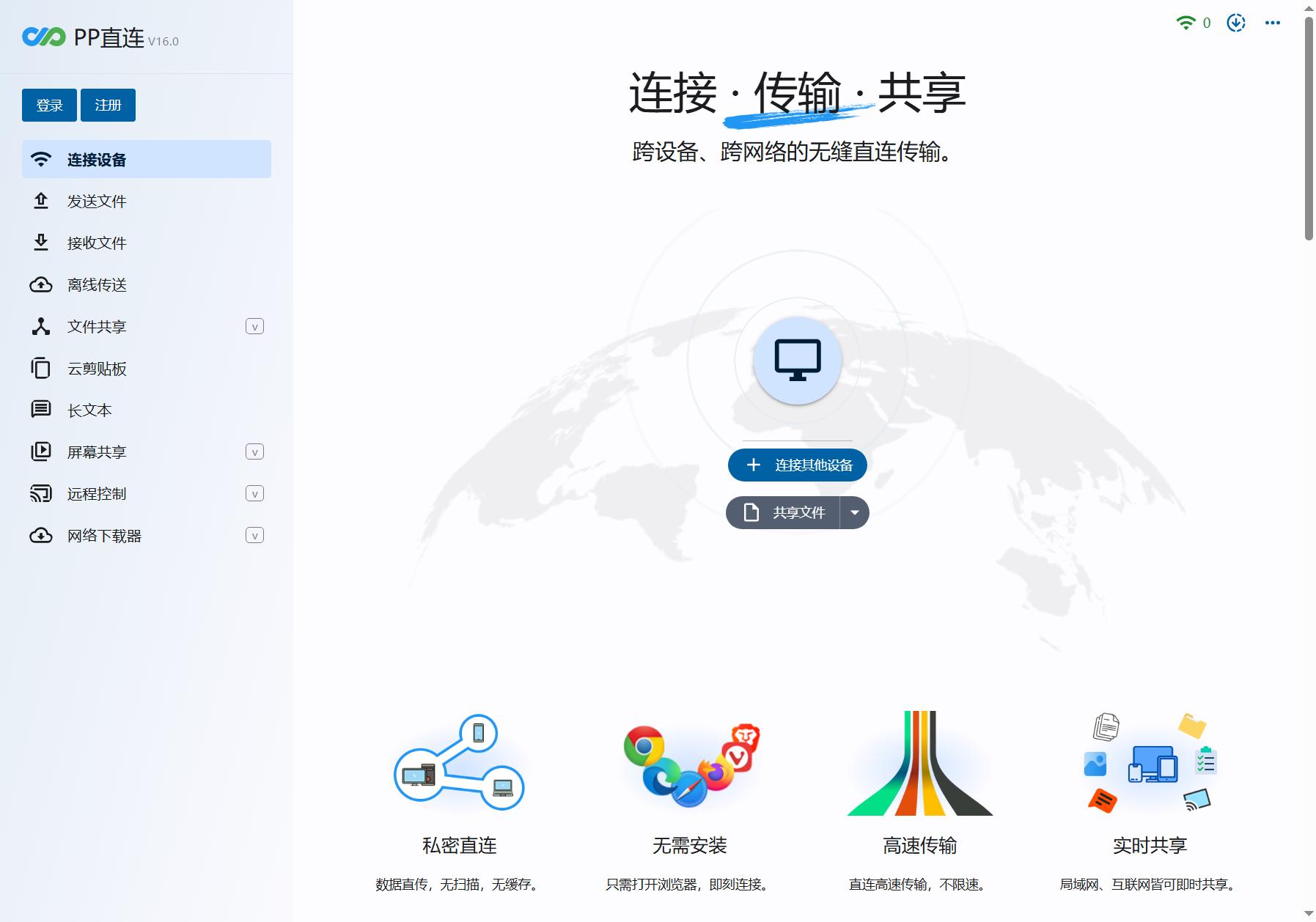Click the cloud upload icon beside 离线传送
Image resolution: width=1316 pixels, height=922 pixels.
tap(41, 284)
